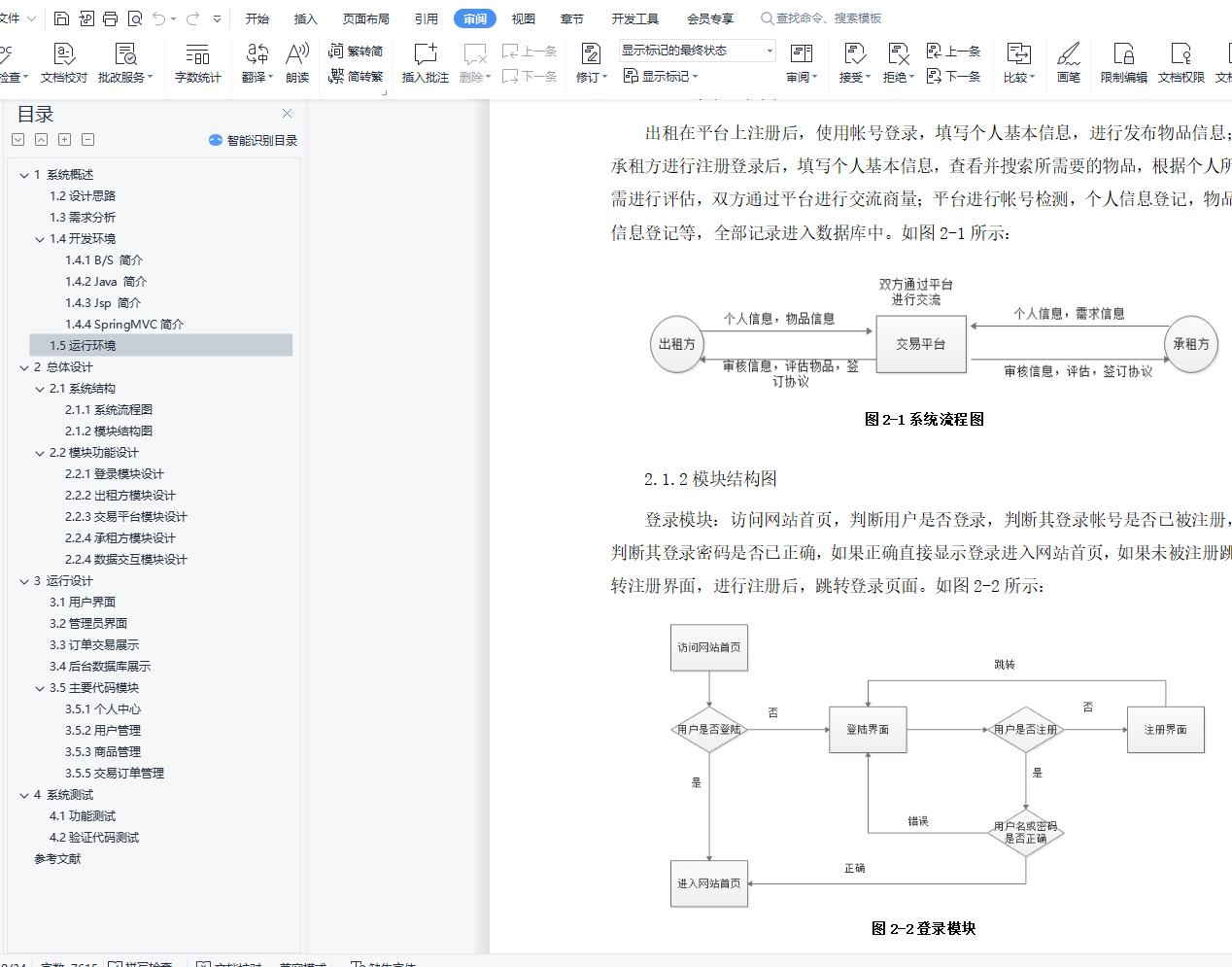1232x967 pixels.
Task: Collapse the '2.2 模块功能设计' outline node
Action: point(40,453)
